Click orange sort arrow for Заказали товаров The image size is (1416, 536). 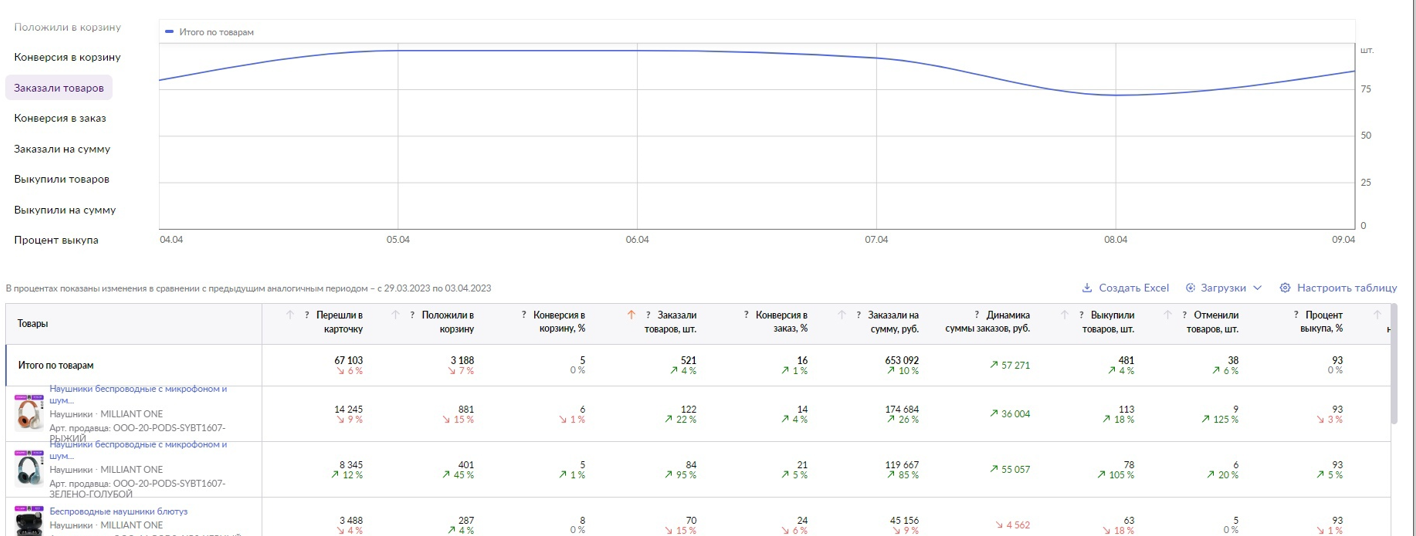pyautogui.click(x=631, y=315)
